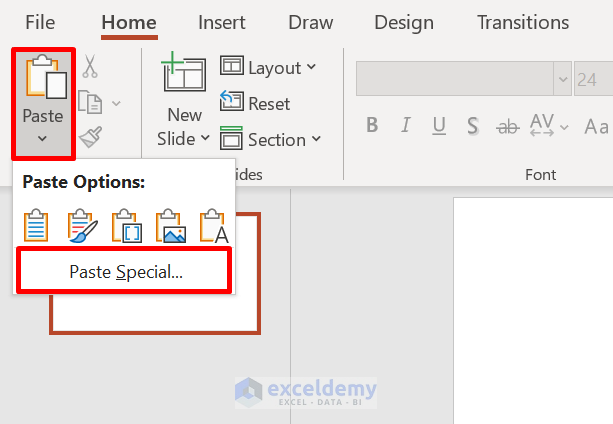
Task: Click the Reset slide button
Action: pyautogui.click(x=256, y=103)
